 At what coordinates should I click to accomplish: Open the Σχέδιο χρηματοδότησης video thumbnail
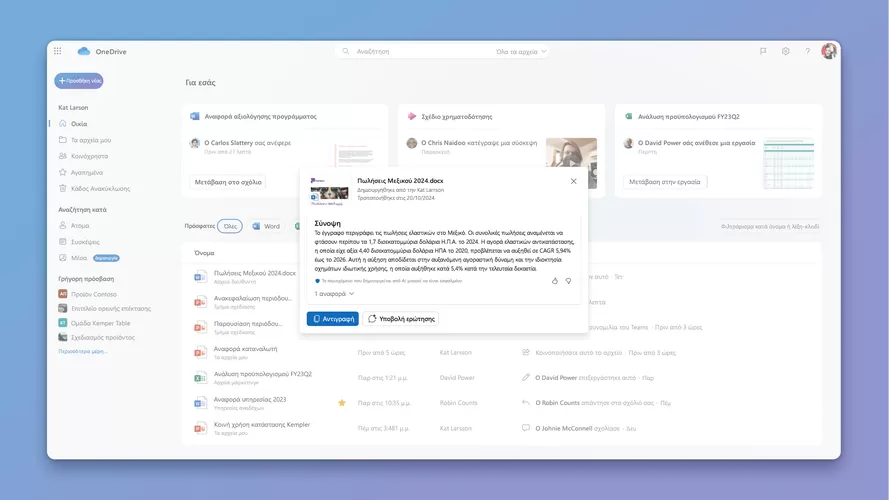click(571, 163)
